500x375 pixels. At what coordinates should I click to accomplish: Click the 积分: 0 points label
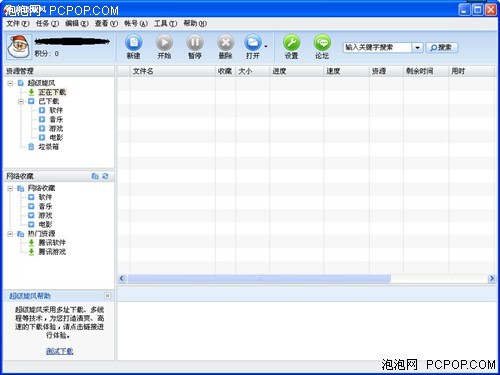click(47, 54)
